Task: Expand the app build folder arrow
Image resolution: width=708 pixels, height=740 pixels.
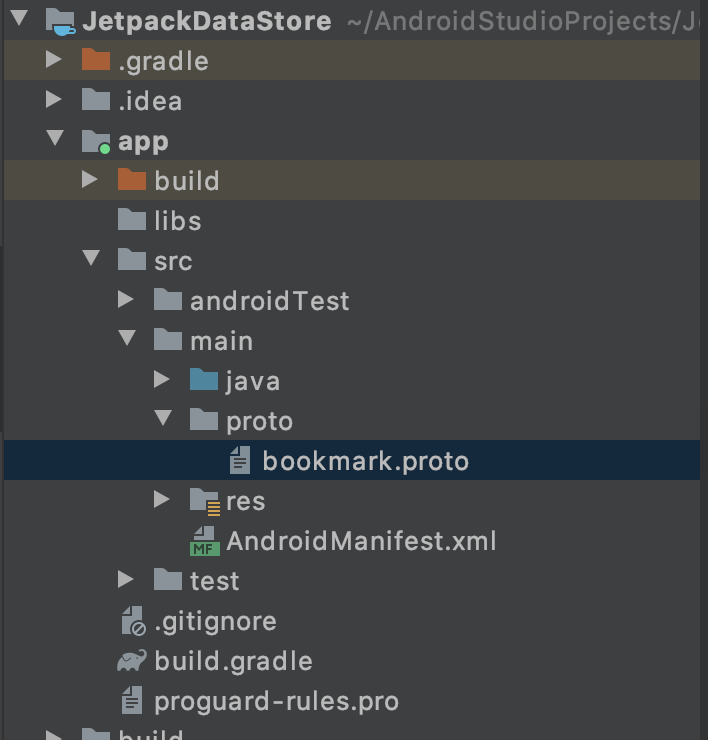Action: (x=90, y=179)
